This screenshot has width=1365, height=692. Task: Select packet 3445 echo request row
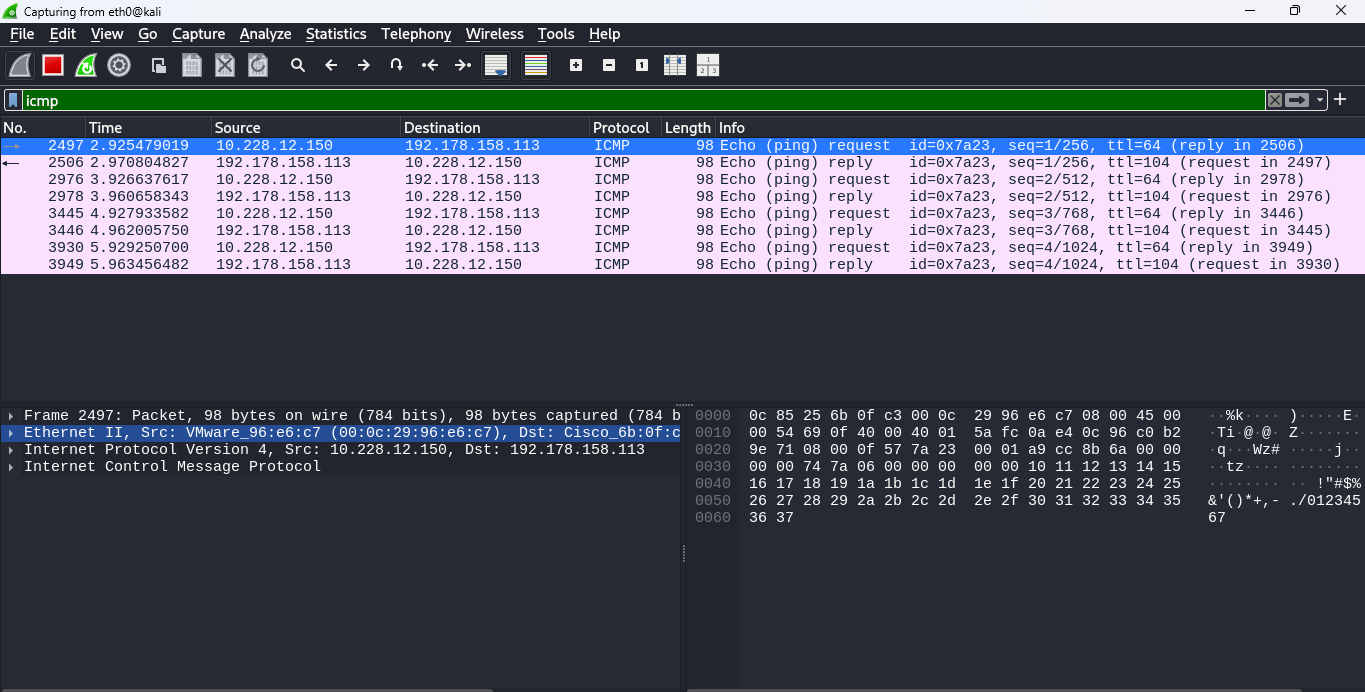[x=682, y=213]
